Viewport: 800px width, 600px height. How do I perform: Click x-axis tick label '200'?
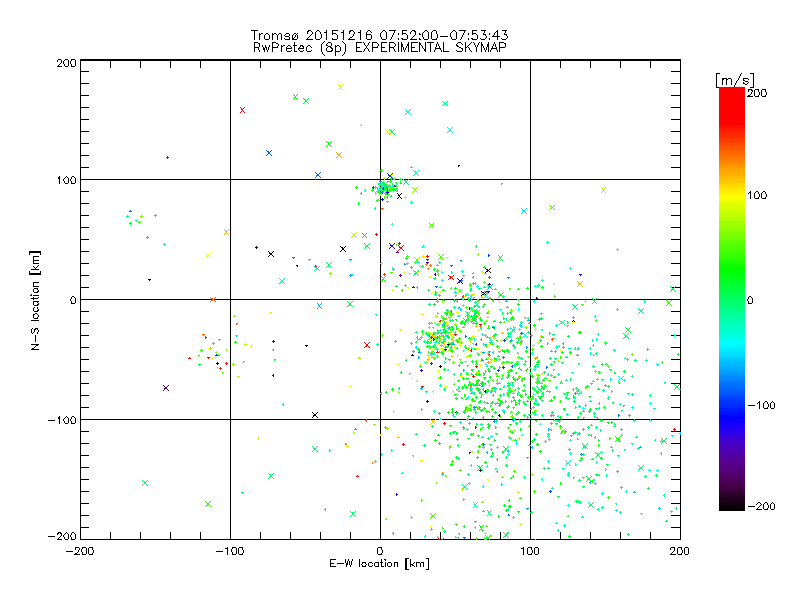(680, 551)
